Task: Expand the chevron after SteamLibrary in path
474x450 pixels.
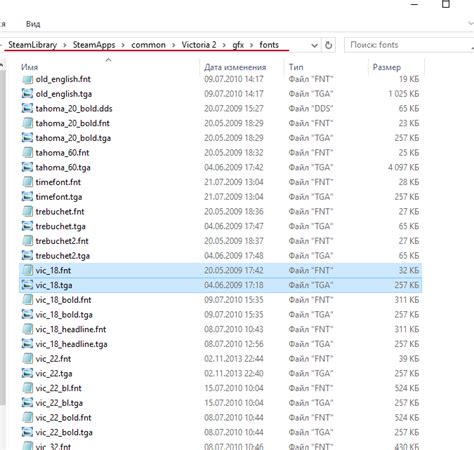Action: pyautogui.click(x=65, y=45)
